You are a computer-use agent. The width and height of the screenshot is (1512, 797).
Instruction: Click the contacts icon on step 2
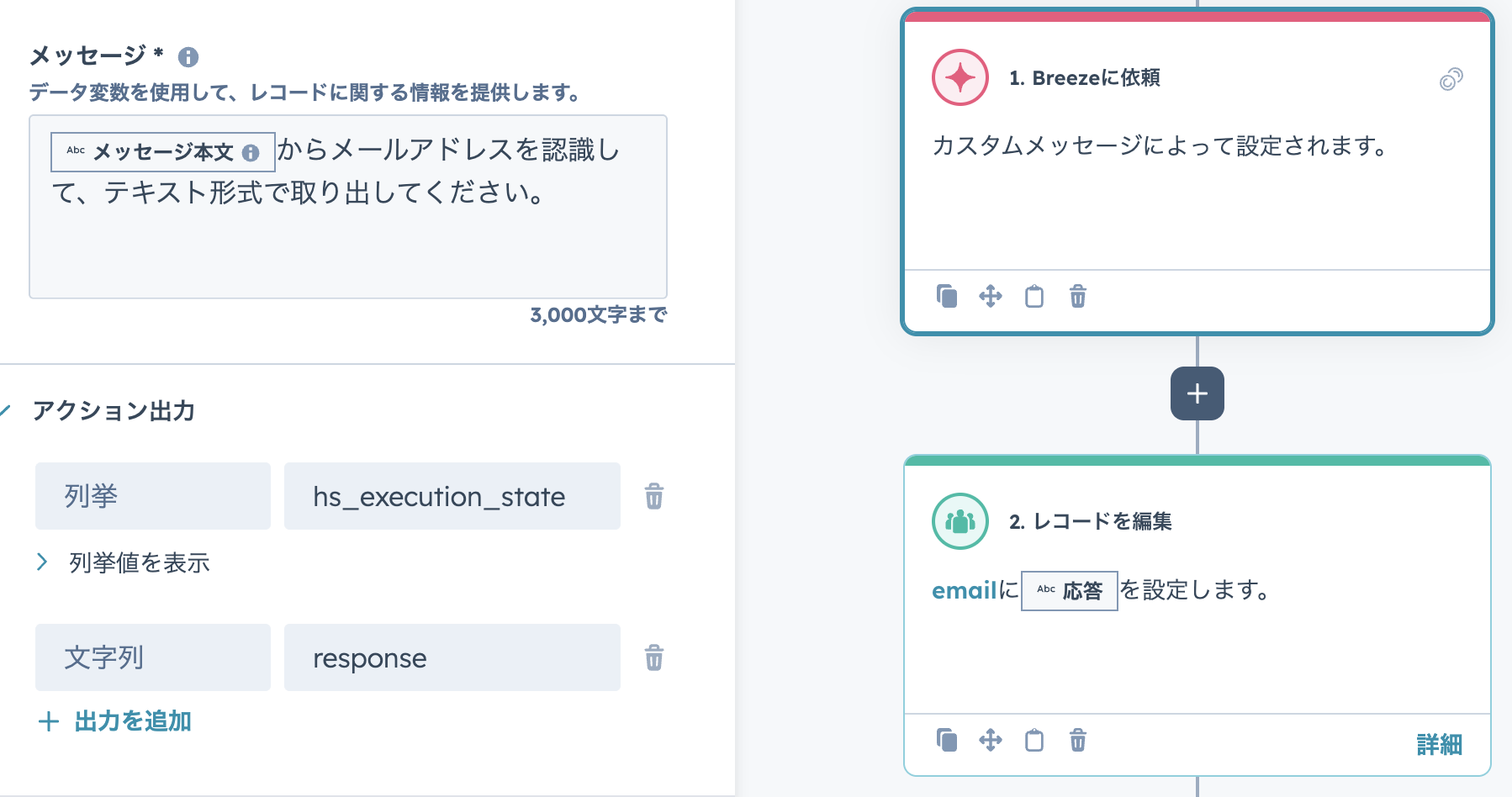click(960, 521)
